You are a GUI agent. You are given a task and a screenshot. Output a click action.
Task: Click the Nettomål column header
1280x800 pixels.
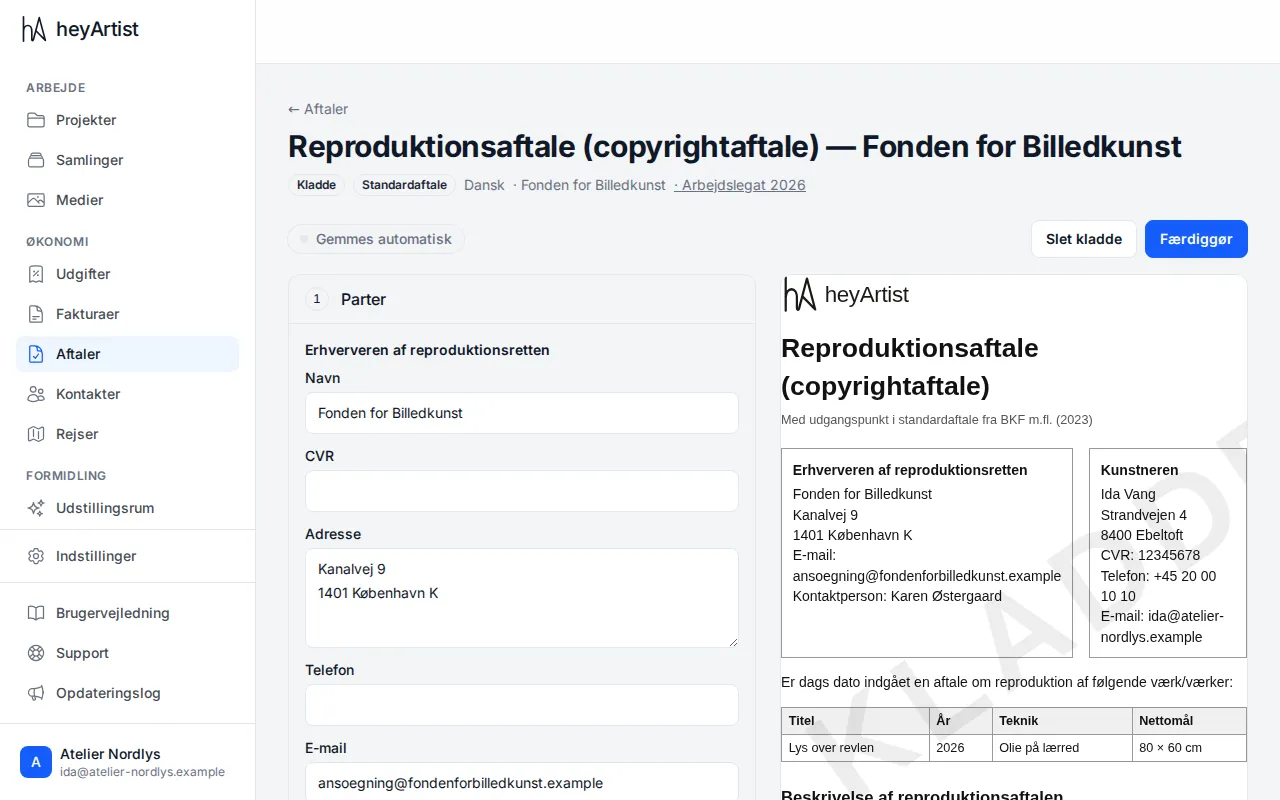point(1189,721)
